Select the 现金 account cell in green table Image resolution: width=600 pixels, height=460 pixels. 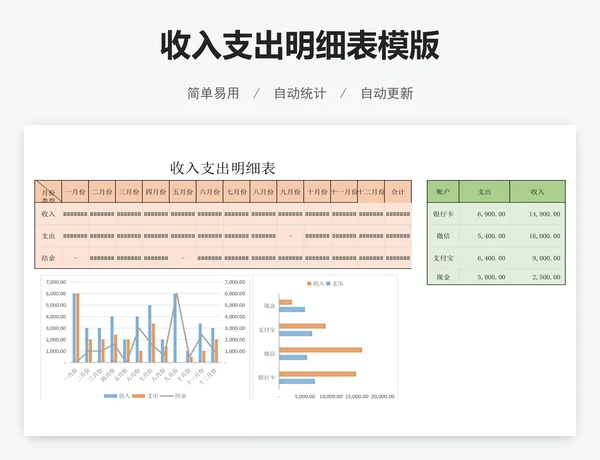pos(443,277)
